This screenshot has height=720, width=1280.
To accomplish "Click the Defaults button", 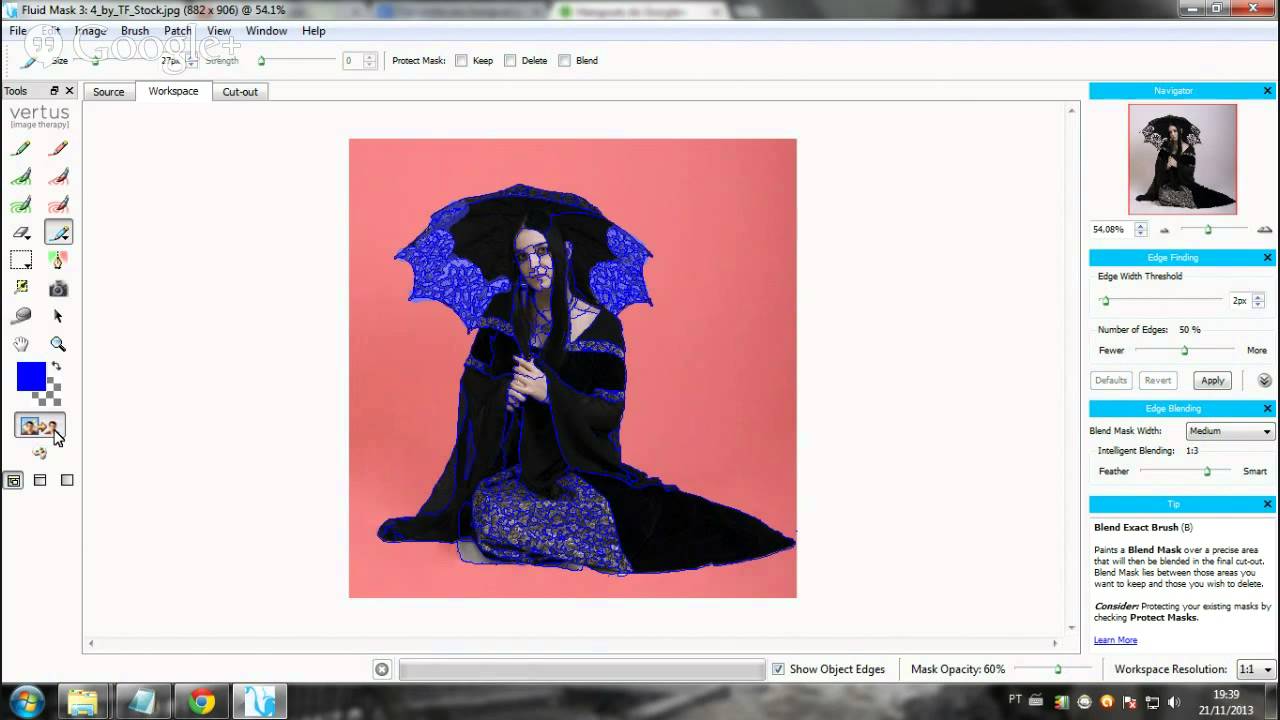I will pos(1111,380).
